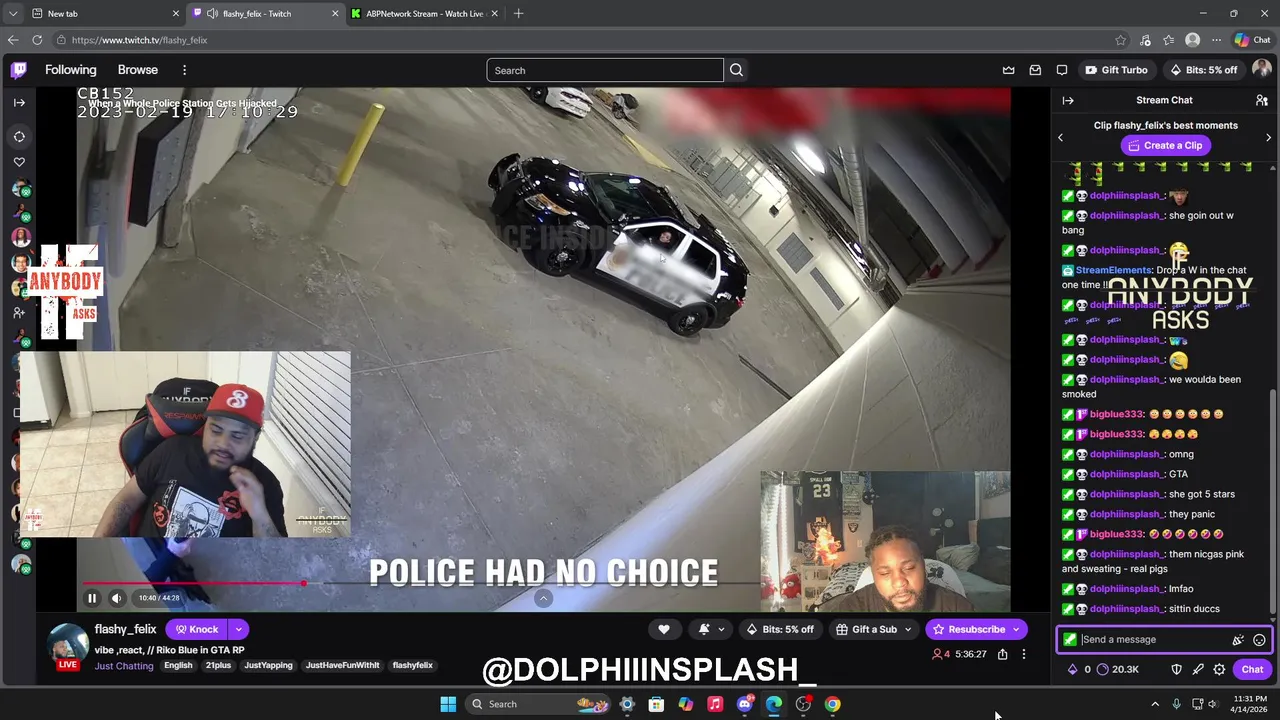Screen dimensions: 1280x720
Task: Open the three-dot menu beside Browse
Action: pos(184,70)
